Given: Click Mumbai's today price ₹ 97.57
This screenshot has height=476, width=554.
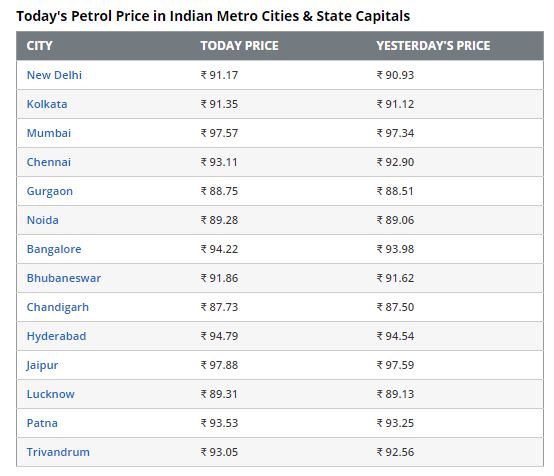Looking at the screenshot, I should [219, 133].
